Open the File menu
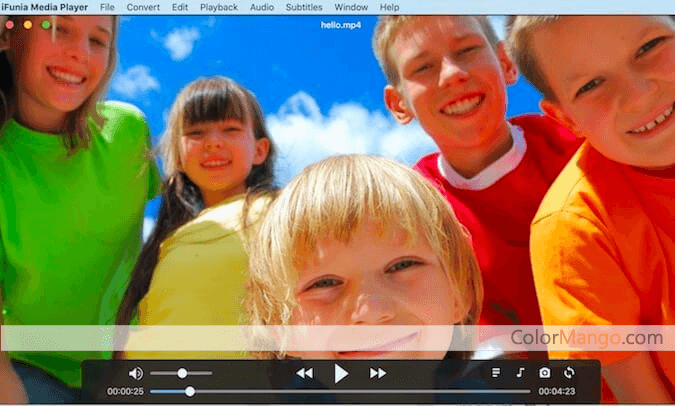This screenshot has width=675, height=406. pos(107,7)
